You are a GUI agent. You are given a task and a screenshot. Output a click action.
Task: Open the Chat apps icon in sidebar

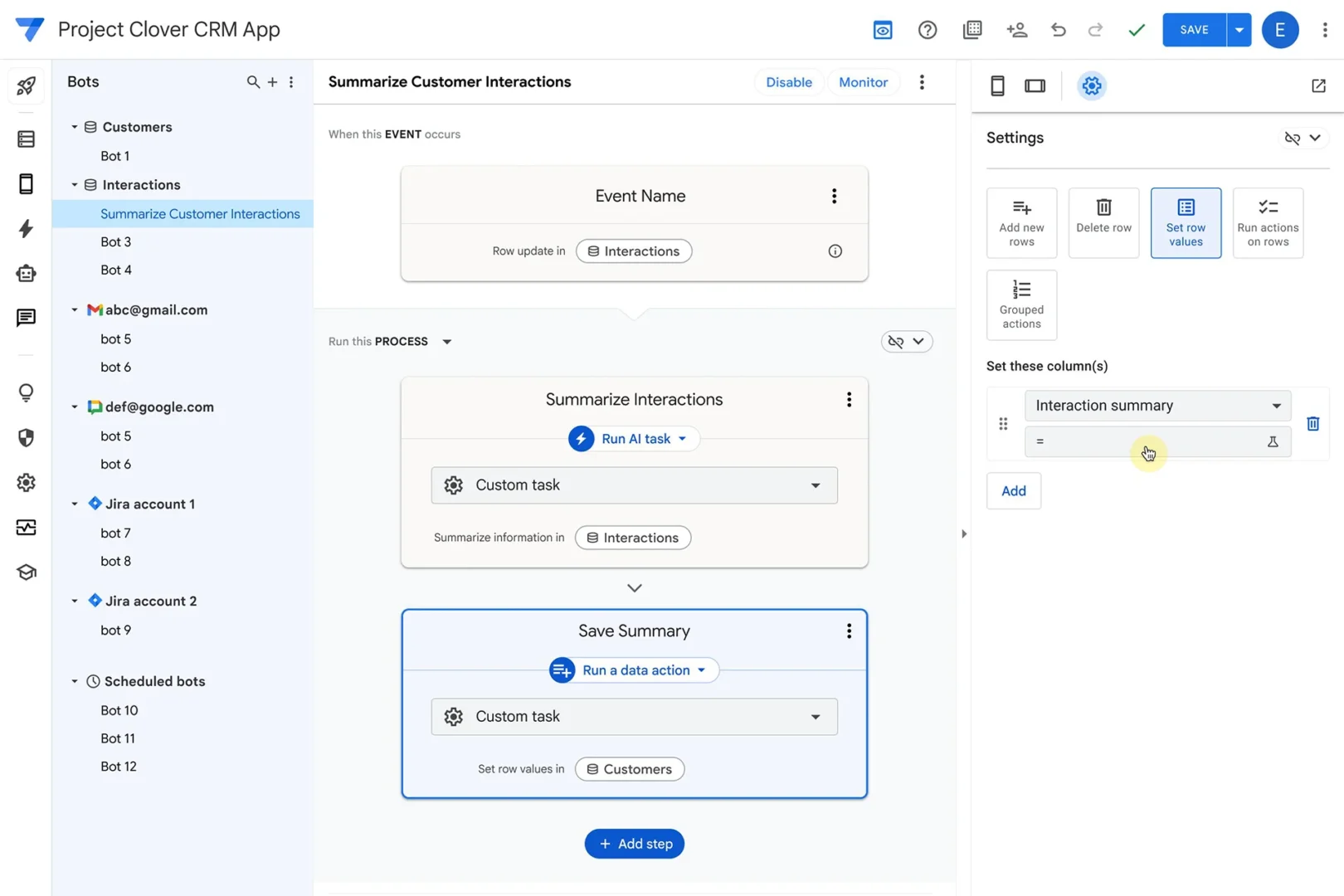coord(26,318)
